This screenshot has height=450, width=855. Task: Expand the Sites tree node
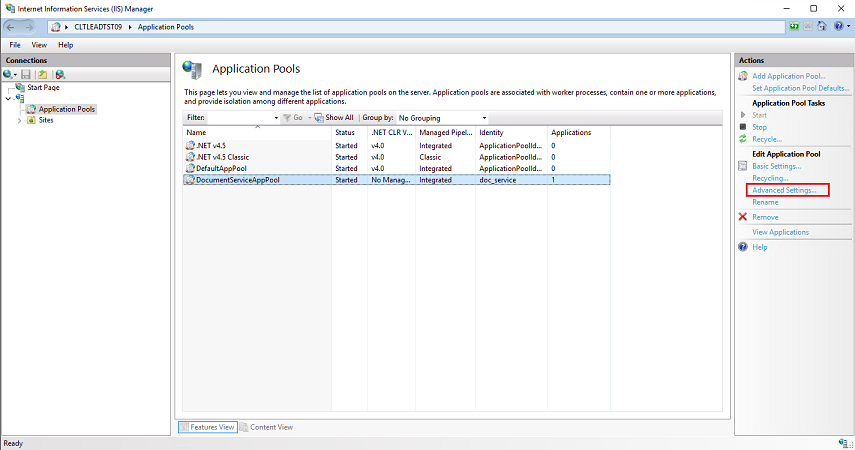(20, 121)
